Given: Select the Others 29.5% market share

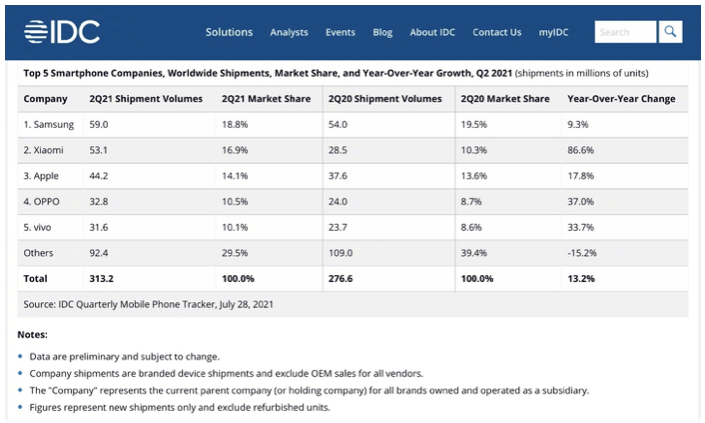Looking at the screenshot, I should tap(235, 253).
